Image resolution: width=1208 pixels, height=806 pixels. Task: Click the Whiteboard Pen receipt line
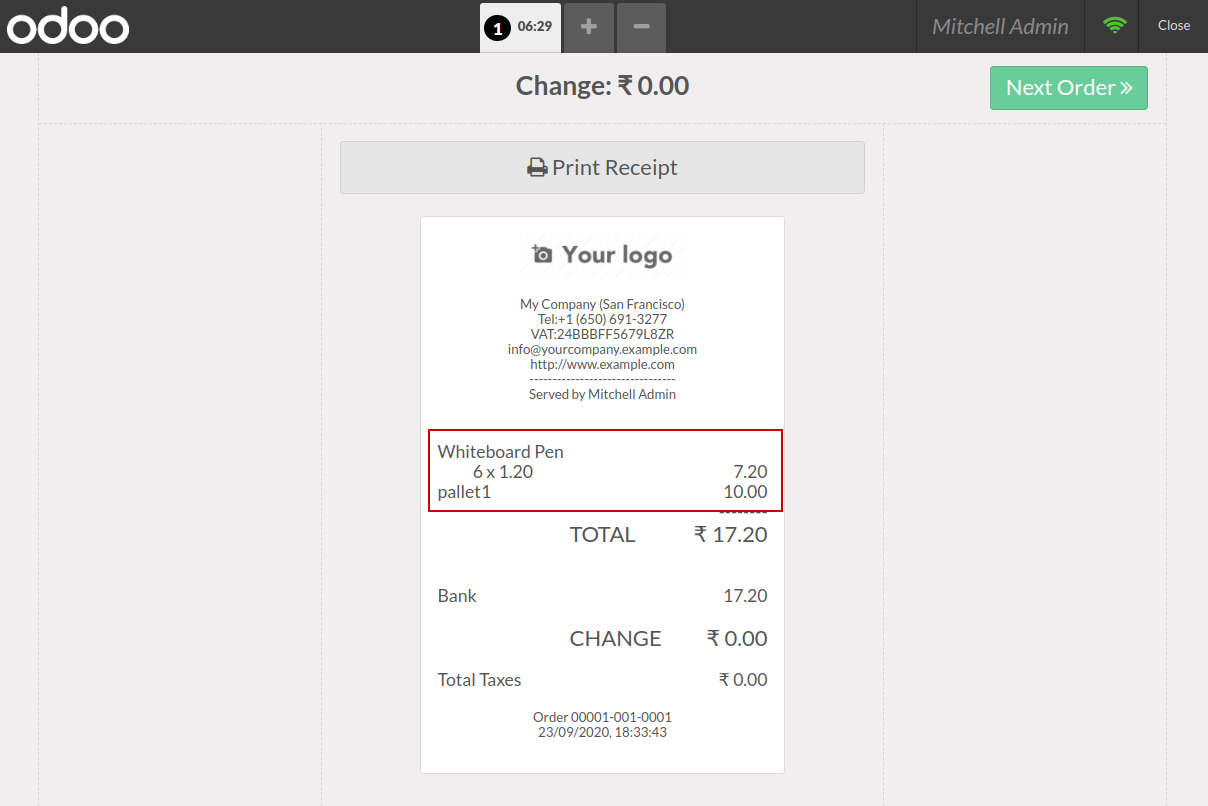501,452
